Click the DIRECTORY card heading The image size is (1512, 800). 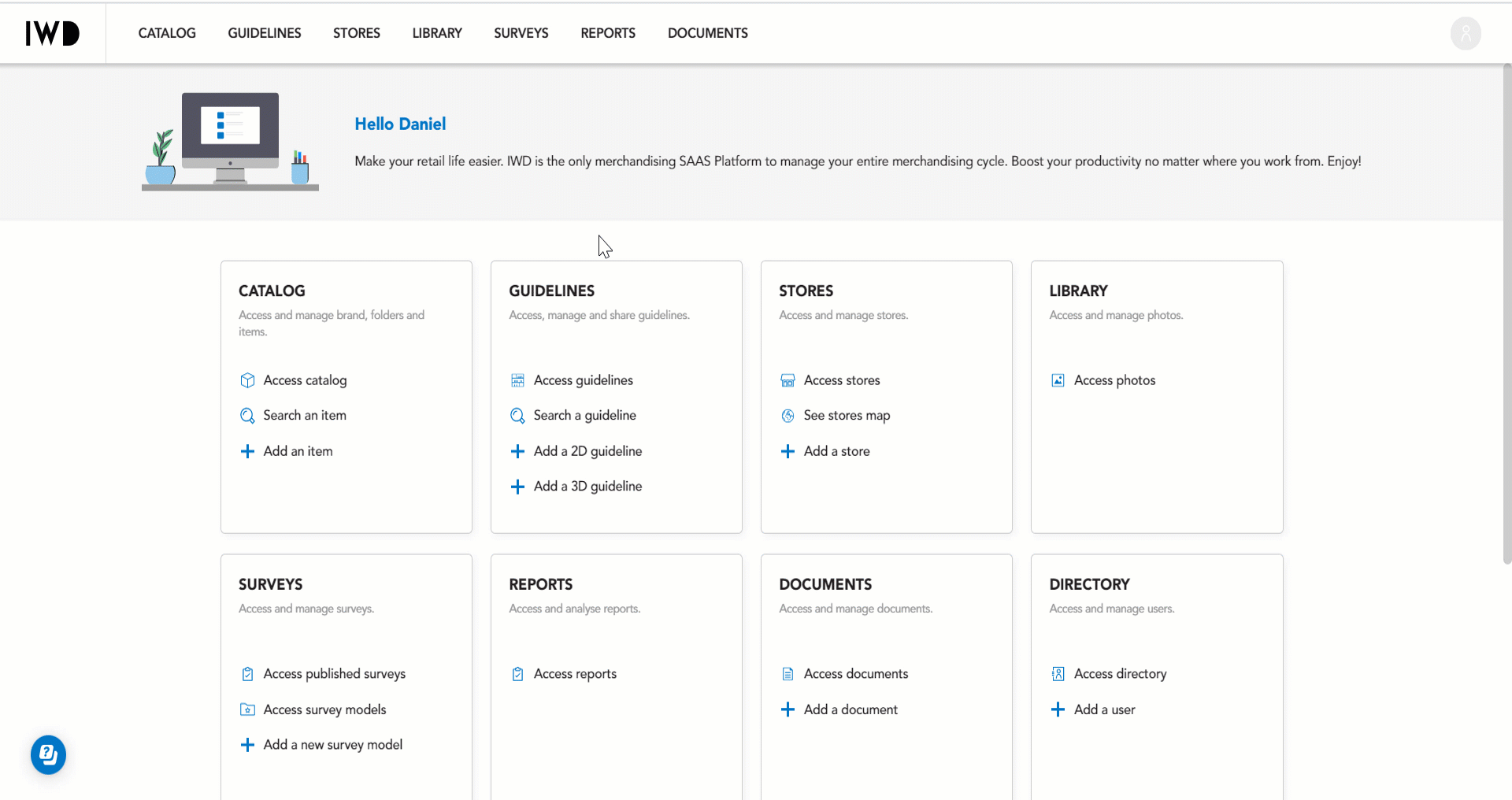coord(1089,585)
